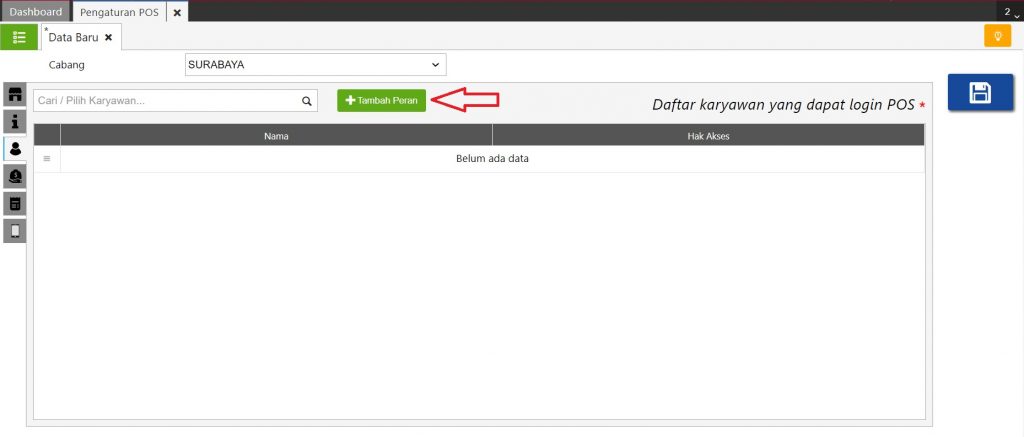Screen dimensions: 1024x437
Task: Open the calculator sidebar icon
Action: pyautogui.click(x=15, y=204)
